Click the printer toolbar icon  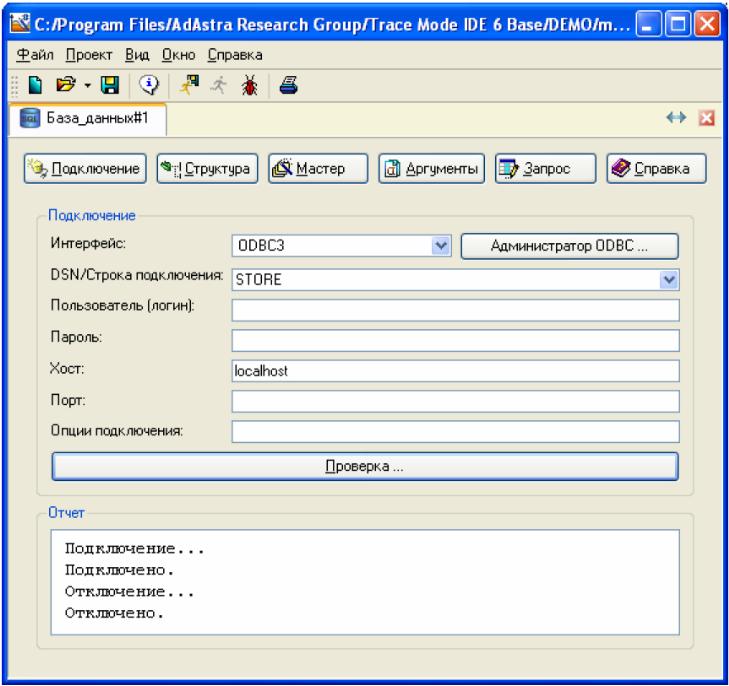[x=289, y=85]
